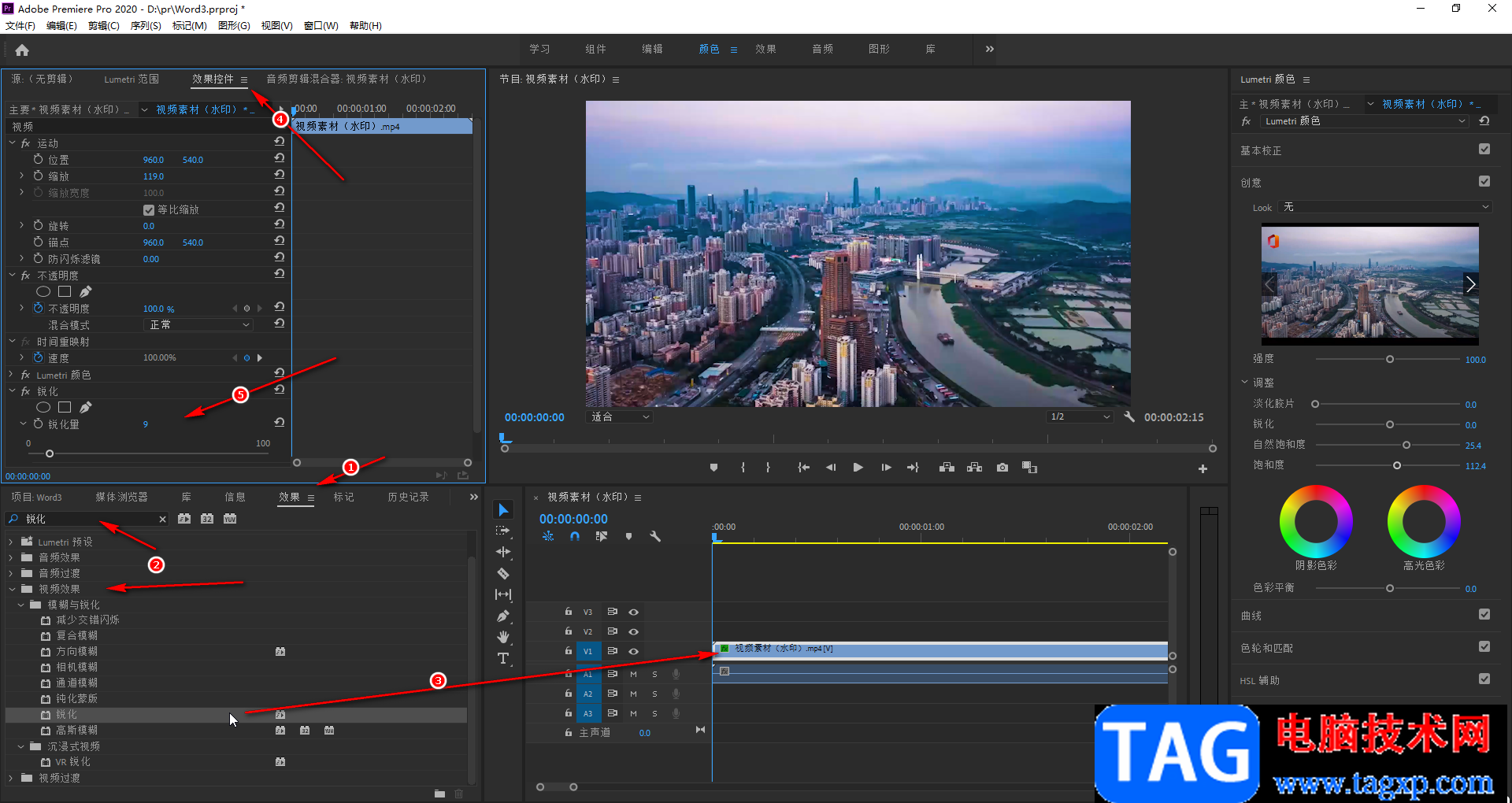Open the 混合模式 blend mode dropdown
Screen dimensions: 1512x803
point(199,325)
